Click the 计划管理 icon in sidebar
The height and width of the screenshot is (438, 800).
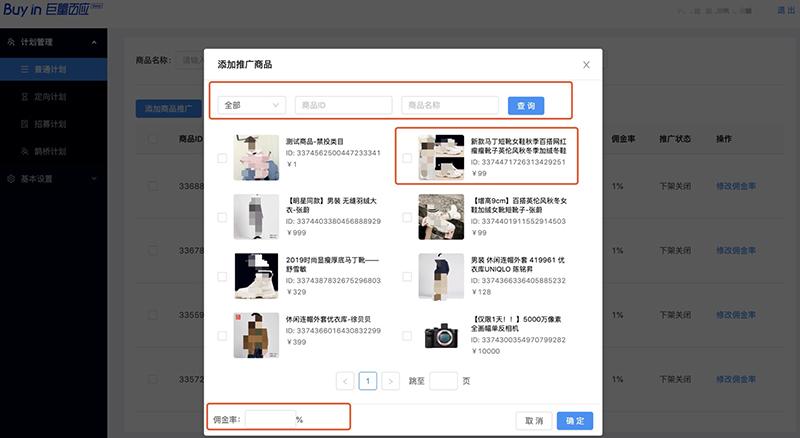pos(11,42)
